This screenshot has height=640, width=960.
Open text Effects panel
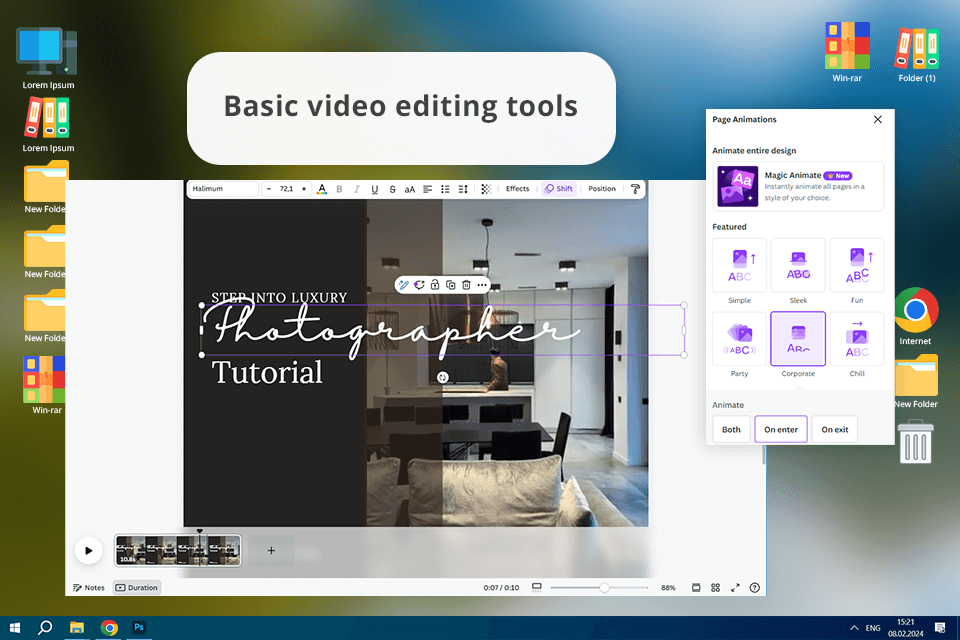tap(517, 189)
